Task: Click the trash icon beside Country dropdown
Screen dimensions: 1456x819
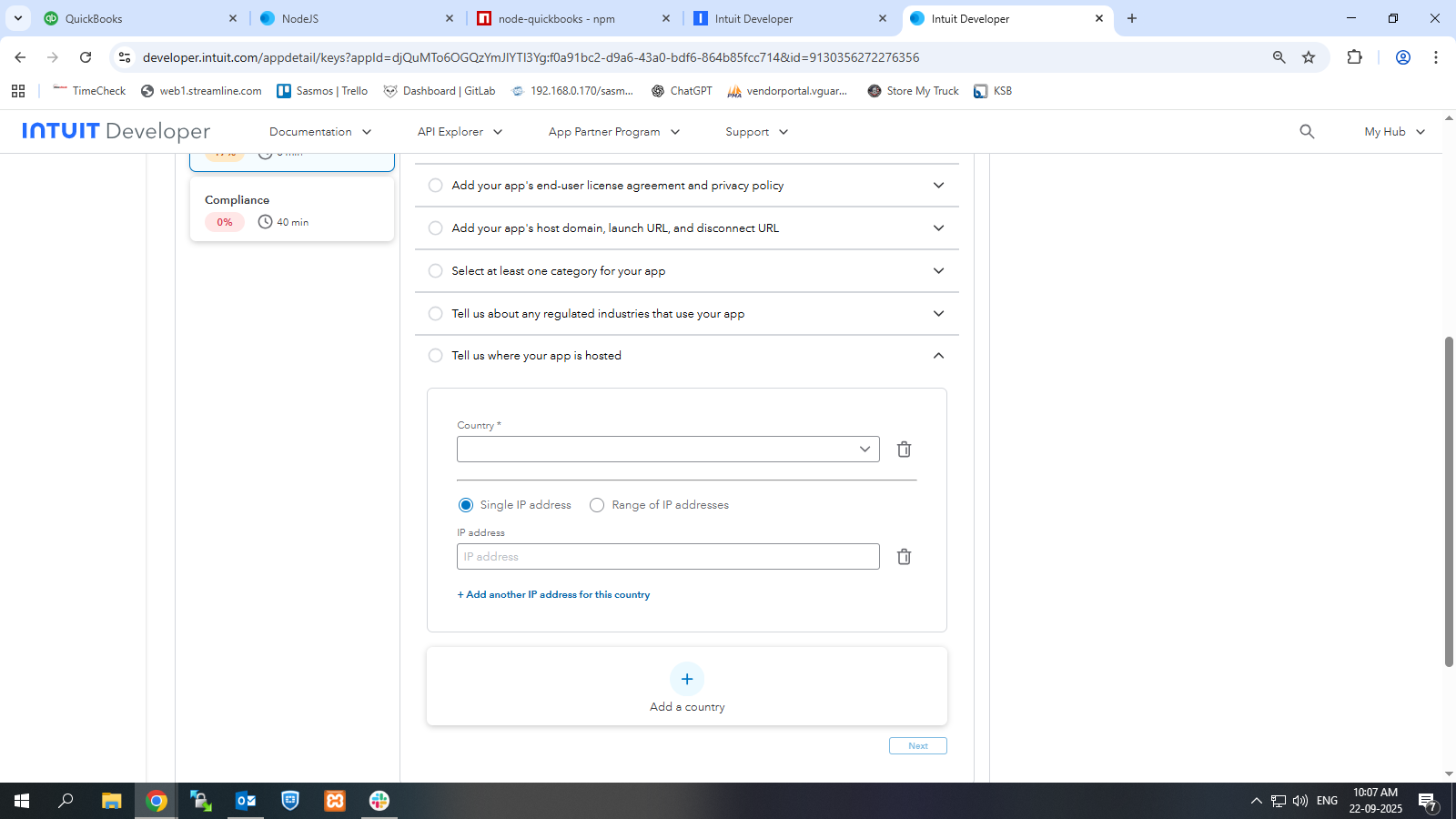Action: click(904, 450)
